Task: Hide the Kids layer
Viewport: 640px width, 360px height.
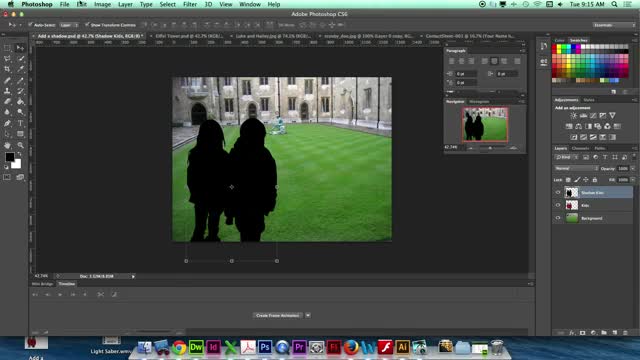Action: tap(558, 205)
